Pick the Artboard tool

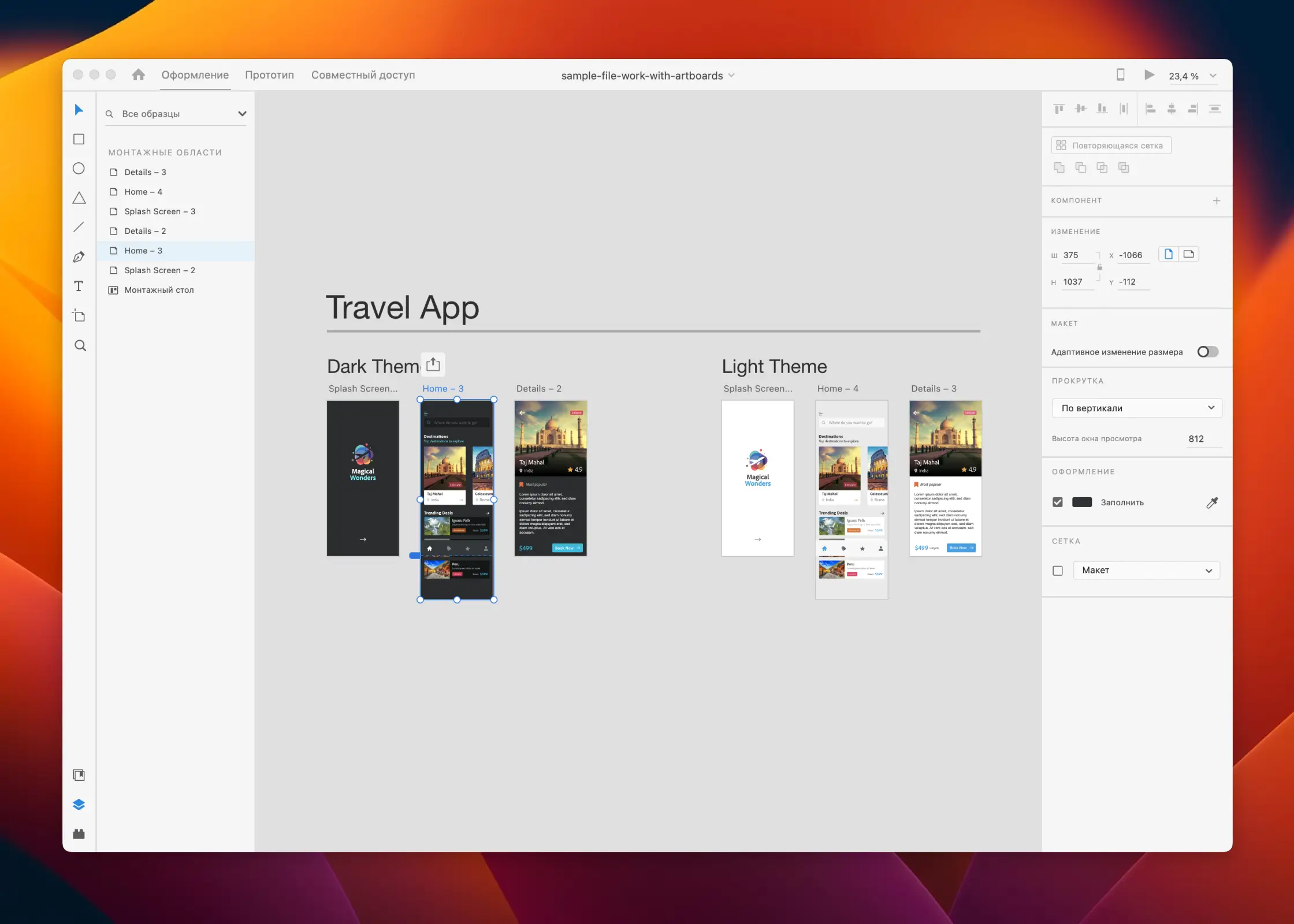pos(79,315)
